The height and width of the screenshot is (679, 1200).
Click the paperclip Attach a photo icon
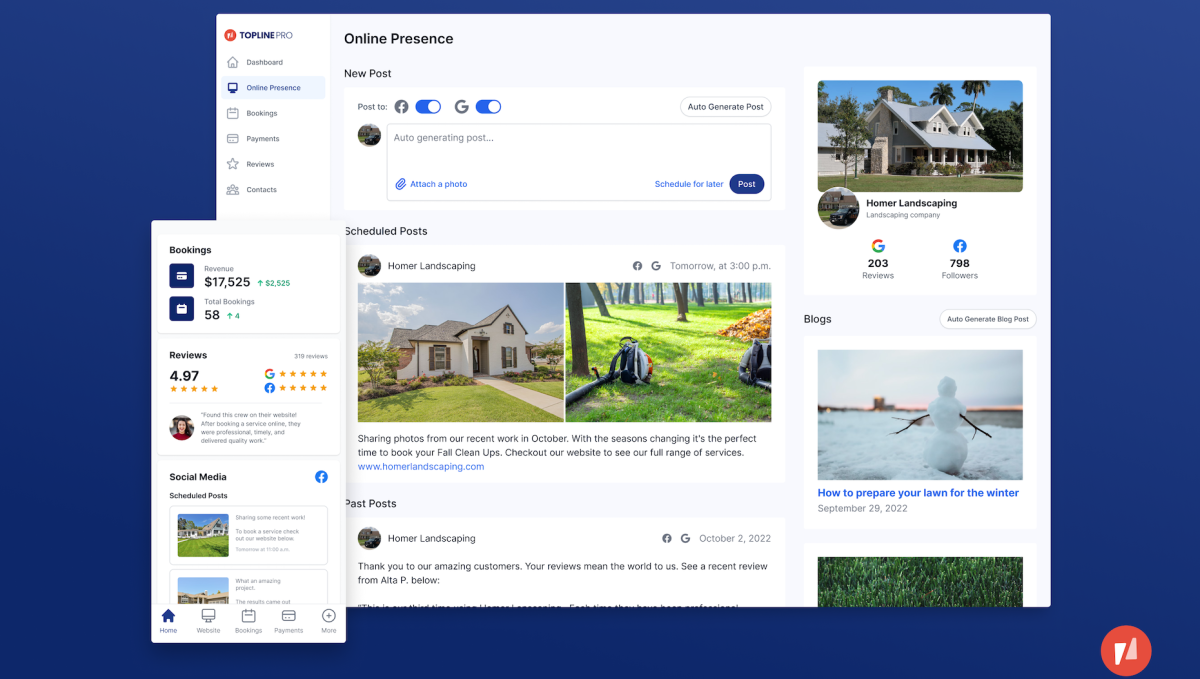[401, 184]
